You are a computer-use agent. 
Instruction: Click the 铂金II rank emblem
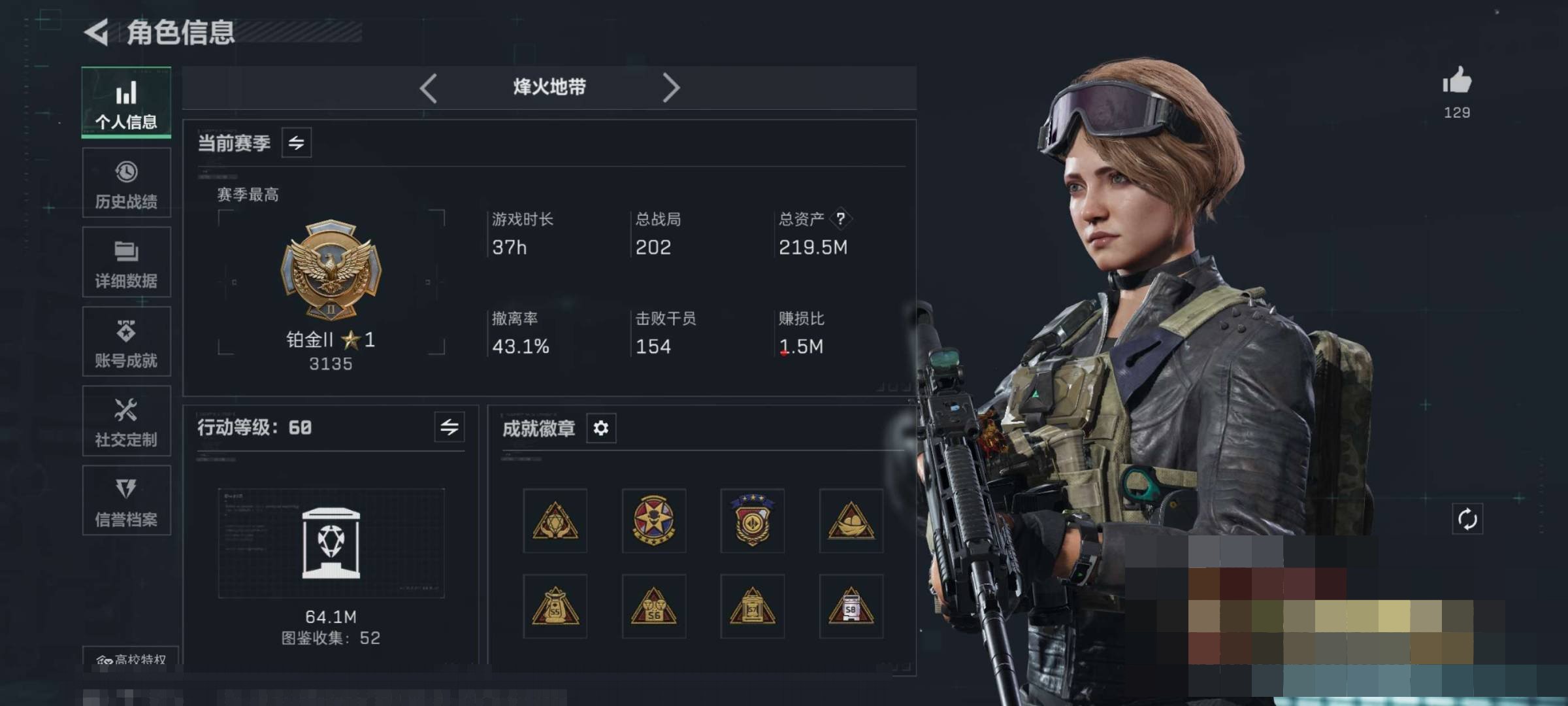click(x=331, y=269)
